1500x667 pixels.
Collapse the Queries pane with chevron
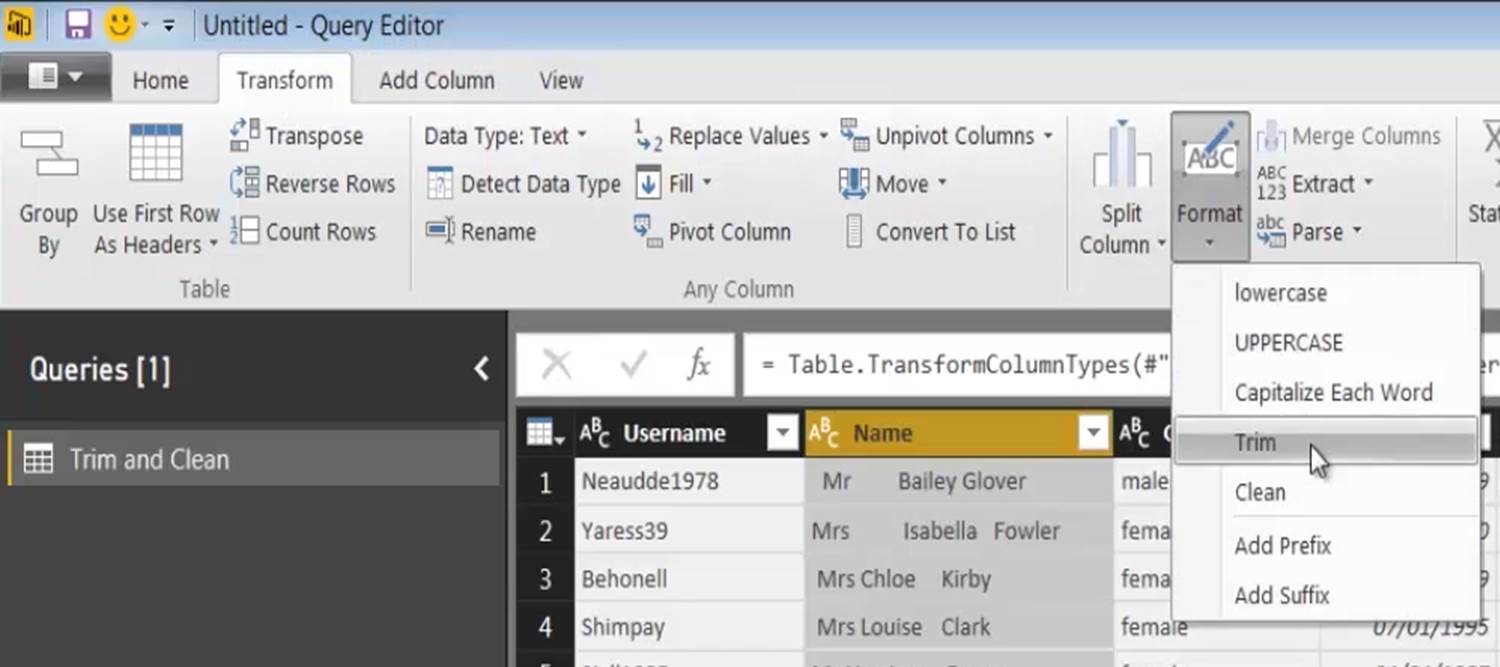point(482,369)
